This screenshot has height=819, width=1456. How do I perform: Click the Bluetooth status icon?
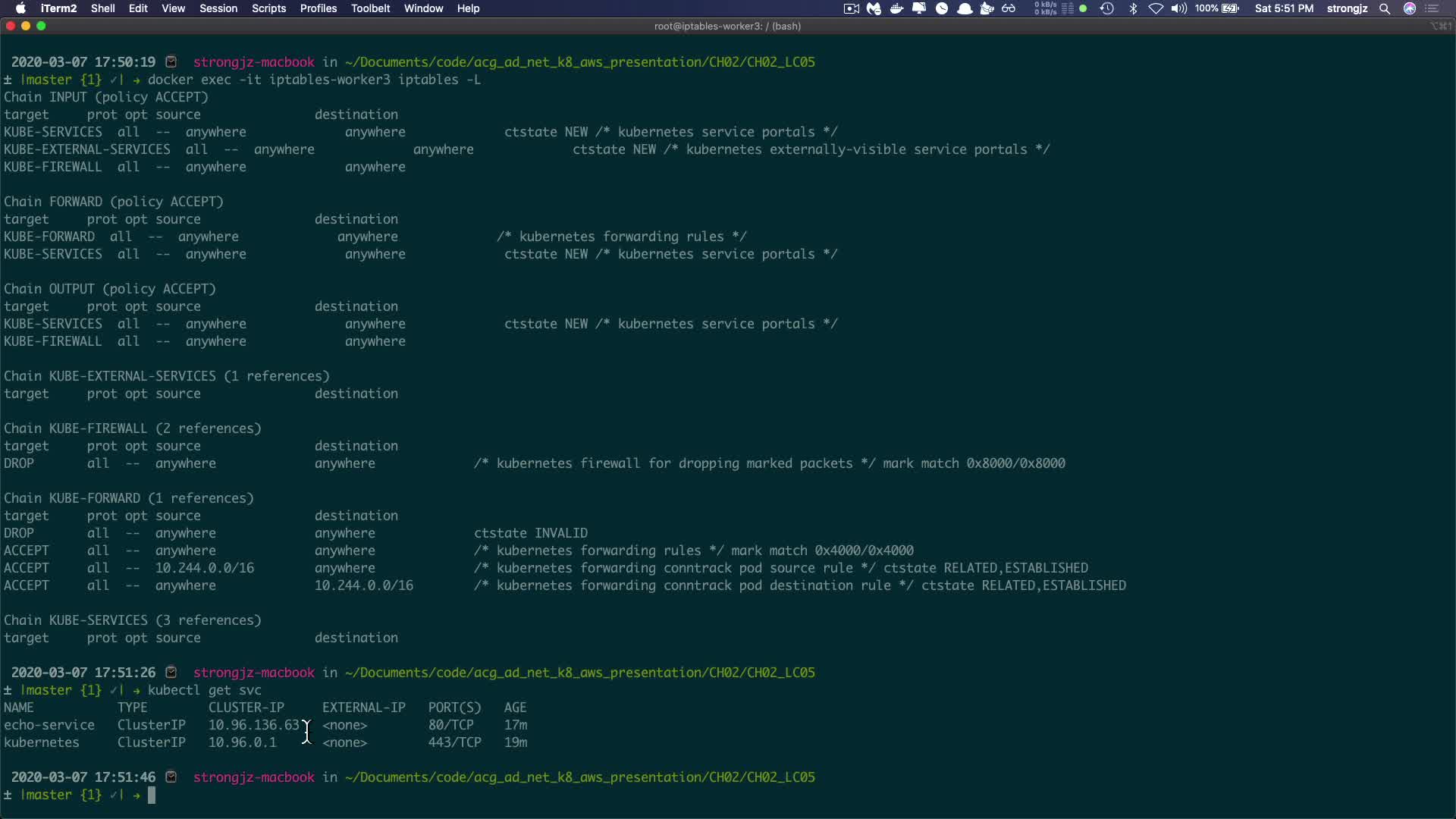(x=1133, y=8)
